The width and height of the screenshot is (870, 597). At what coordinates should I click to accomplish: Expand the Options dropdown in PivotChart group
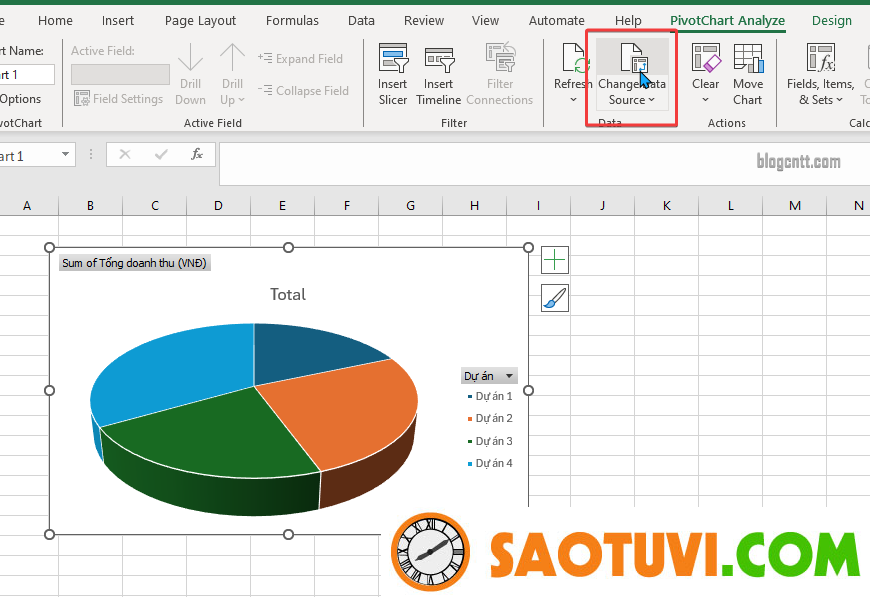pyautogui.click(x=22, y=99)
